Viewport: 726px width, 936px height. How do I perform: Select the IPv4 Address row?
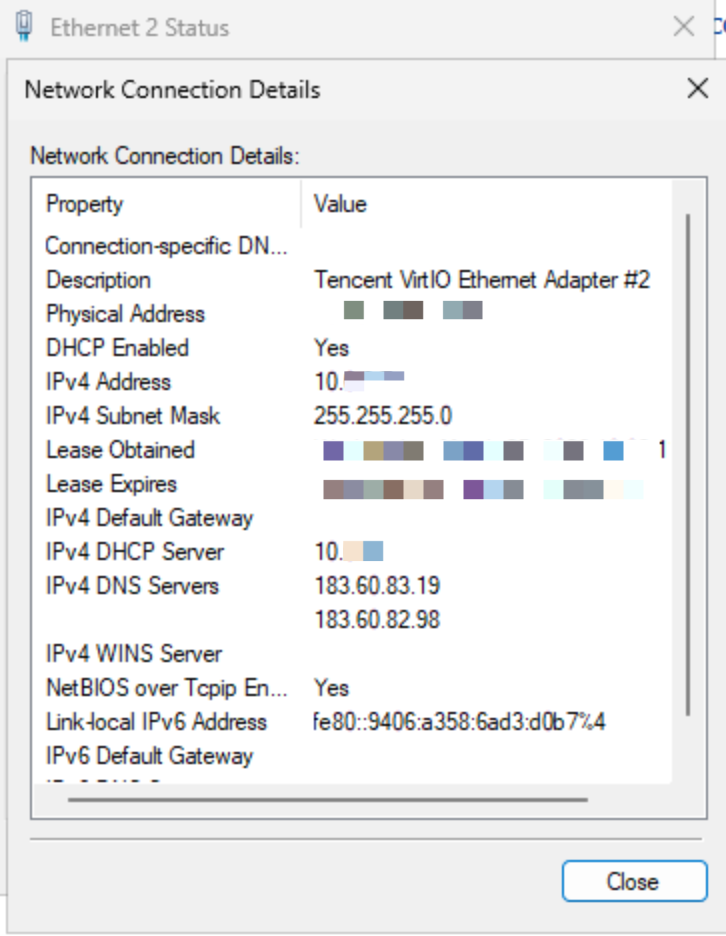(x=108, y=382)
